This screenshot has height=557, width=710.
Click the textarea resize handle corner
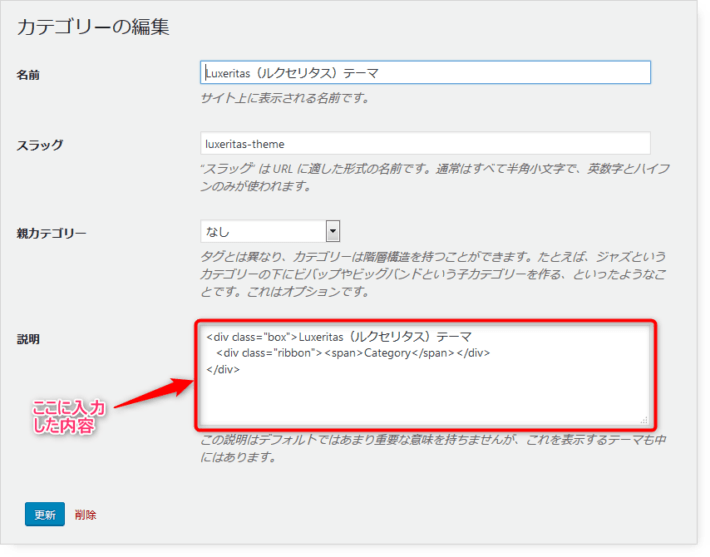click(x=644, y=420)
